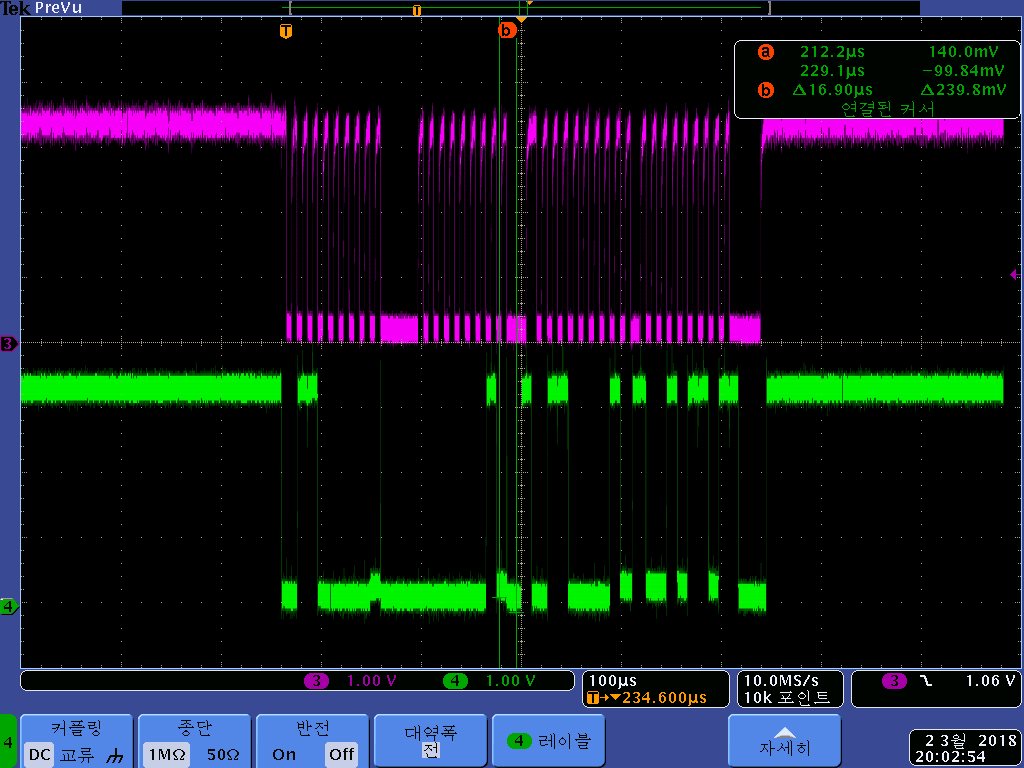Click channel 3 badge in scale readout
Screen dimensions: 1024x768
pos(317,681)
